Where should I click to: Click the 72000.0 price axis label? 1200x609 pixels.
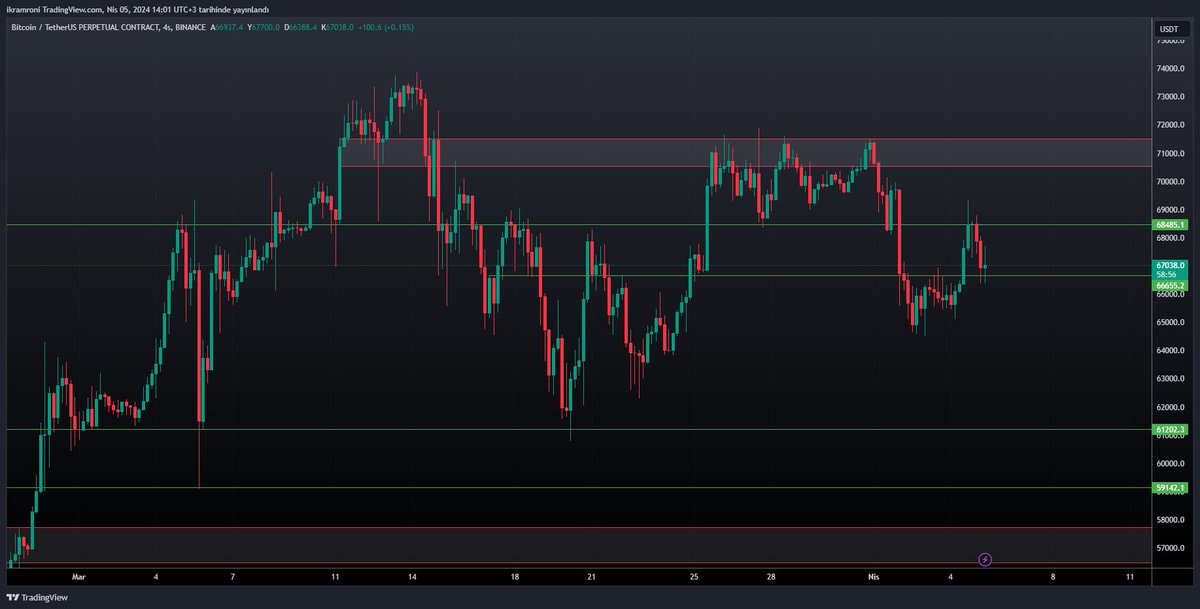coord(1169,125)
